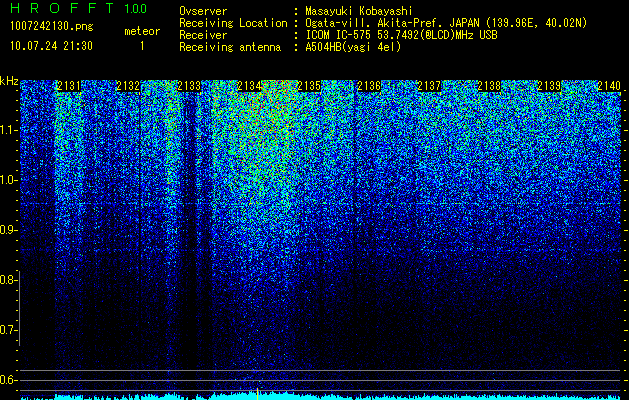Screen dimensions: 629x400
Task: Click the A504HB(yagi 4el) antenna text
Action: (353, 47)
